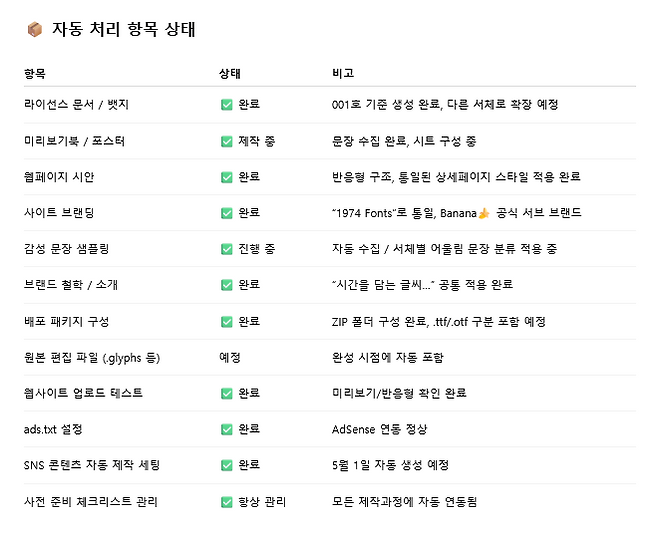Click the green check icon for 라이선스 문서 / 뱃지

pyautogui.click(x=226, y=105)
